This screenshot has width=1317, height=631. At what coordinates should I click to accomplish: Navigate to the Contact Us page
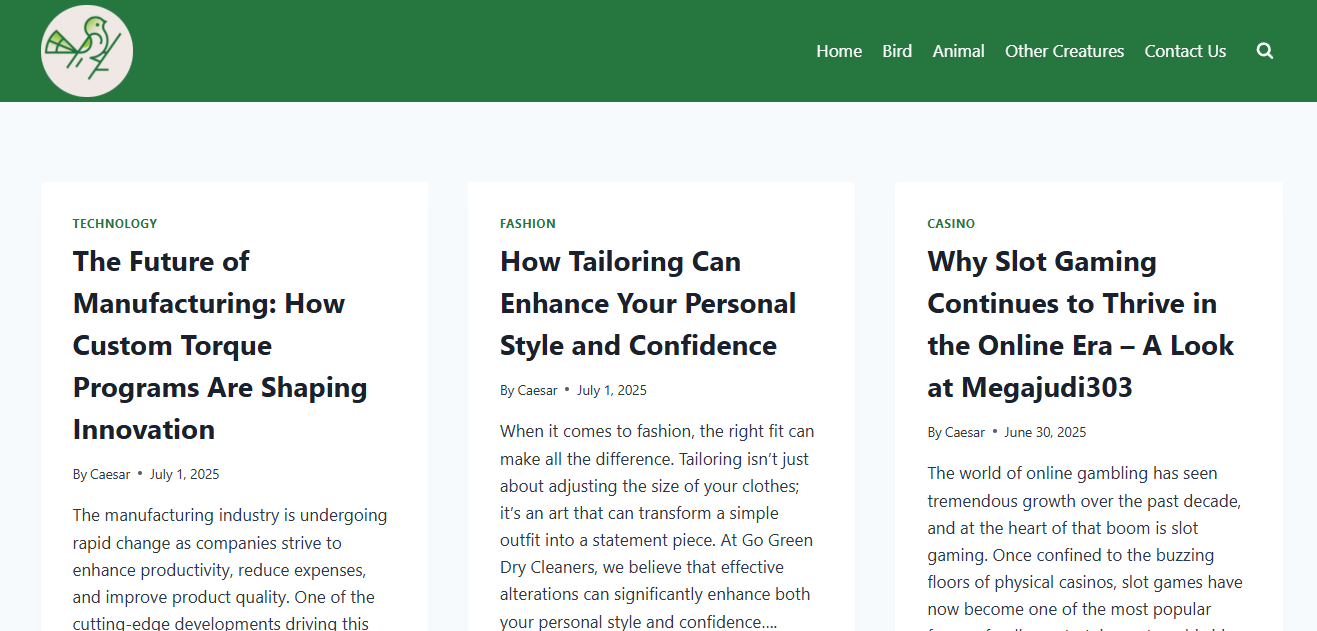click(1185, 51)
